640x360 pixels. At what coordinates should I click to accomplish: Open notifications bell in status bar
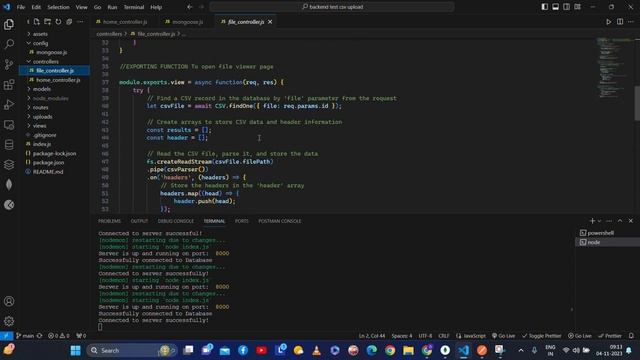tap(631, 336)
